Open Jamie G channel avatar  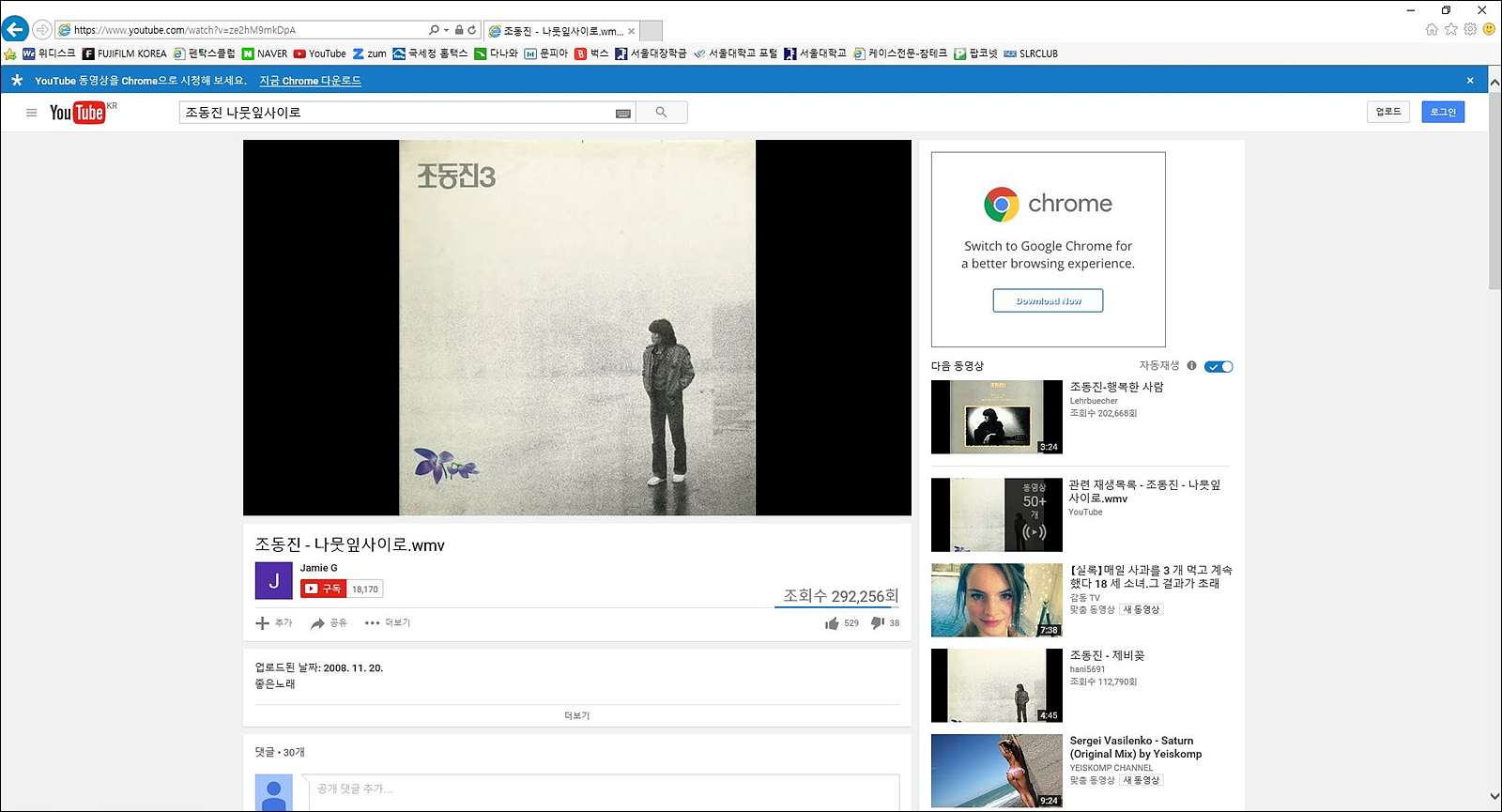tap(273, 580)
